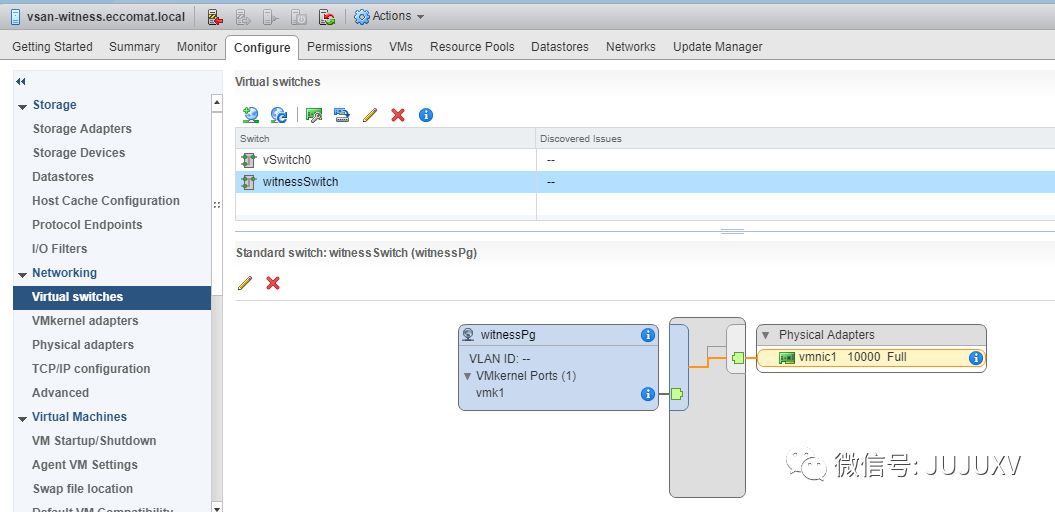Remove witnessPg using lower red X icon

272,283
